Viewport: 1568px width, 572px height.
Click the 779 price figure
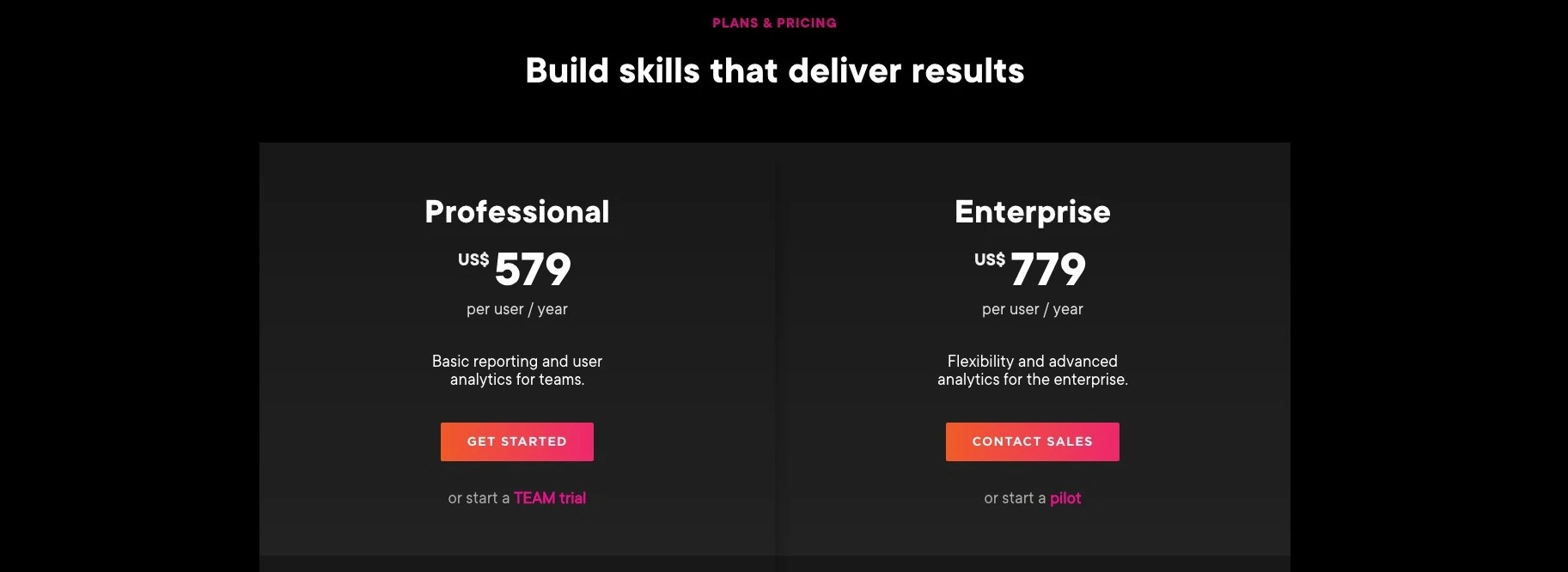[x=1048, y=269]
